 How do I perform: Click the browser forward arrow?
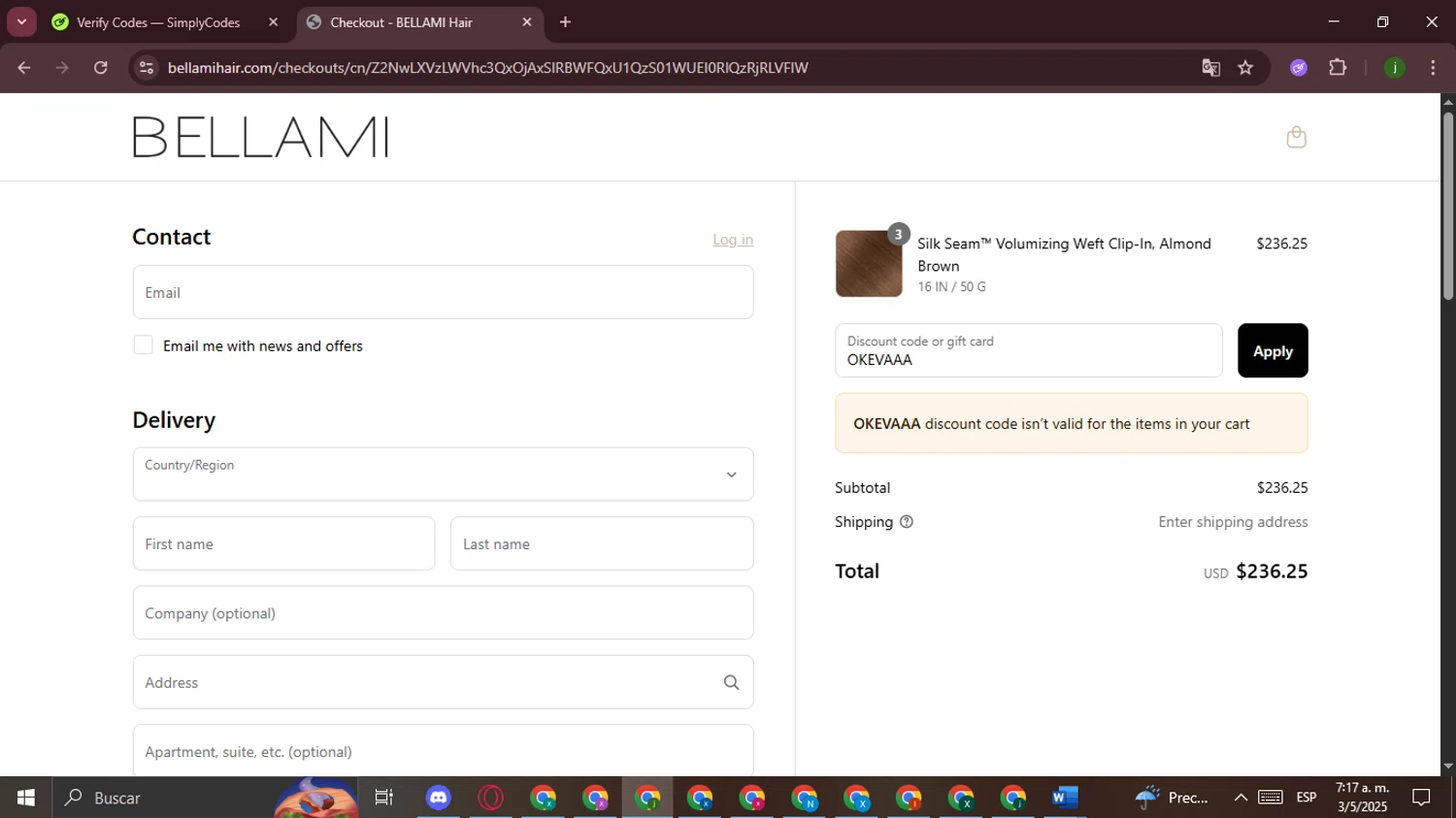[x=62, y=67]
